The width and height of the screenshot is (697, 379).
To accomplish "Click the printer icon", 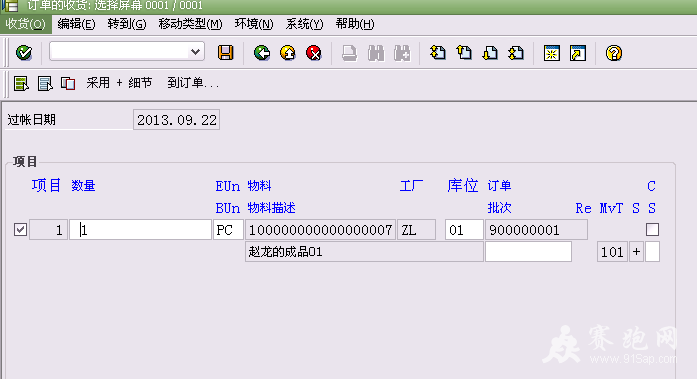I will point(349,53).
